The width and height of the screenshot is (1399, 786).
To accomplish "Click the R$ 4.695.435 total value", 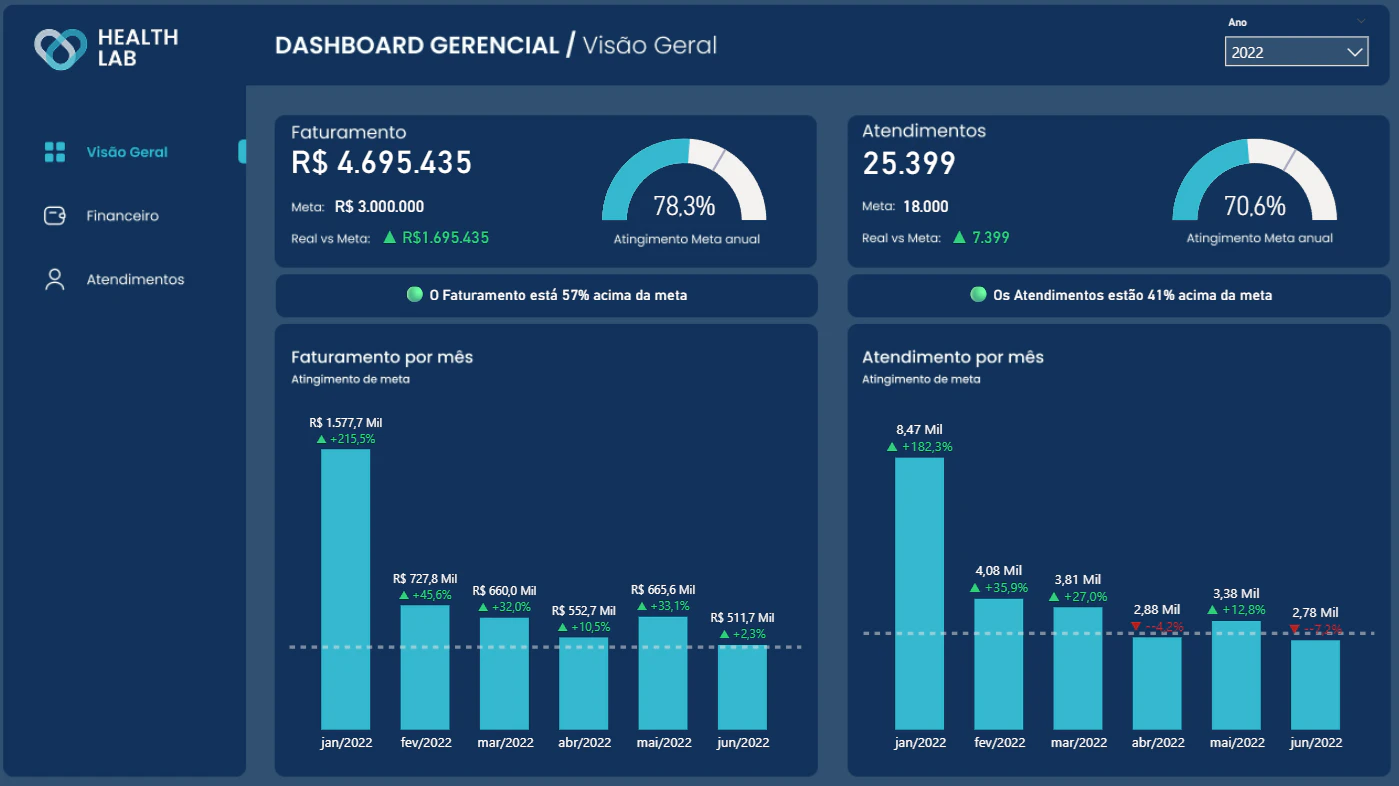I will pos(381,163).
